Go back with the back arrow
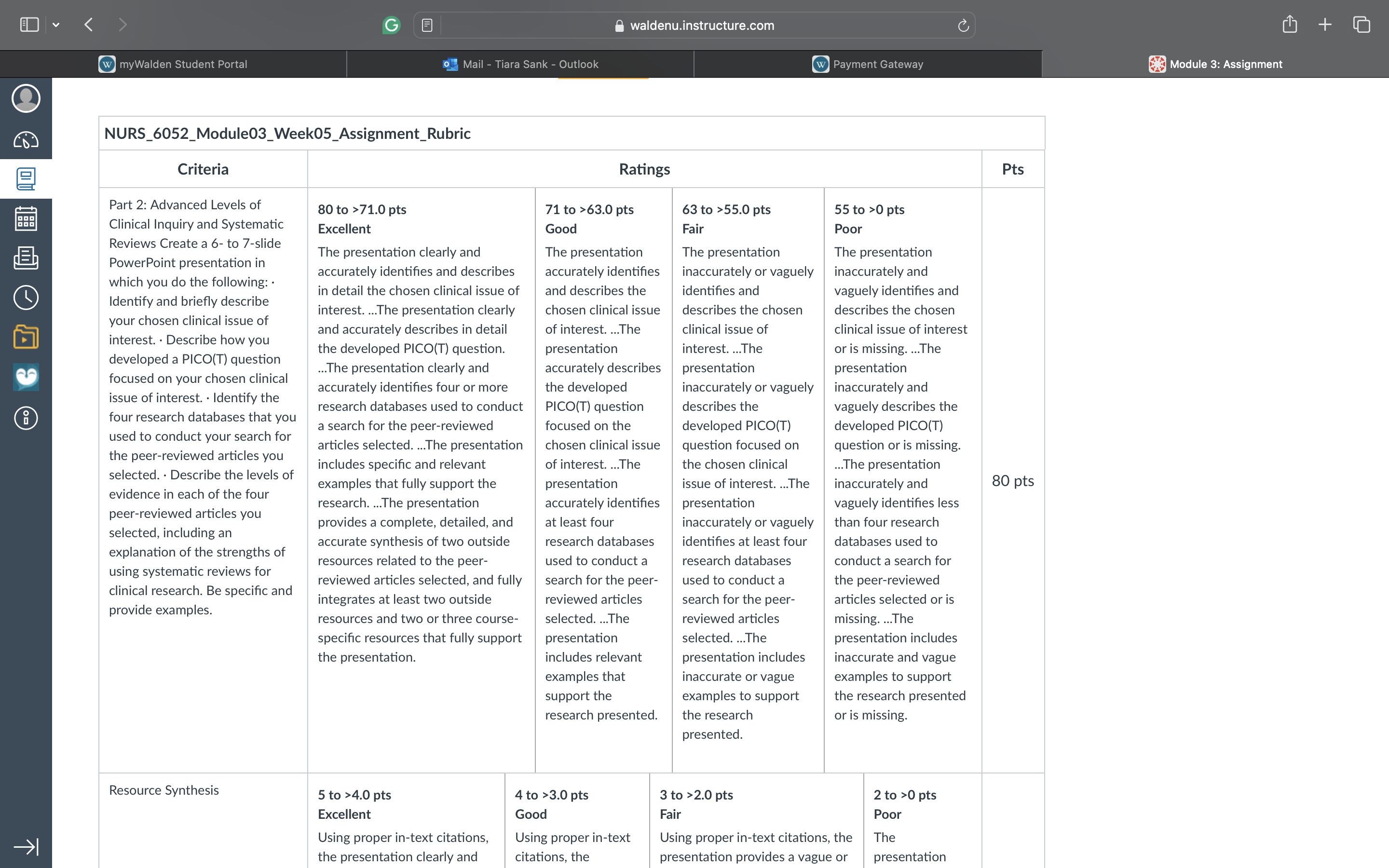 (88, 25)
